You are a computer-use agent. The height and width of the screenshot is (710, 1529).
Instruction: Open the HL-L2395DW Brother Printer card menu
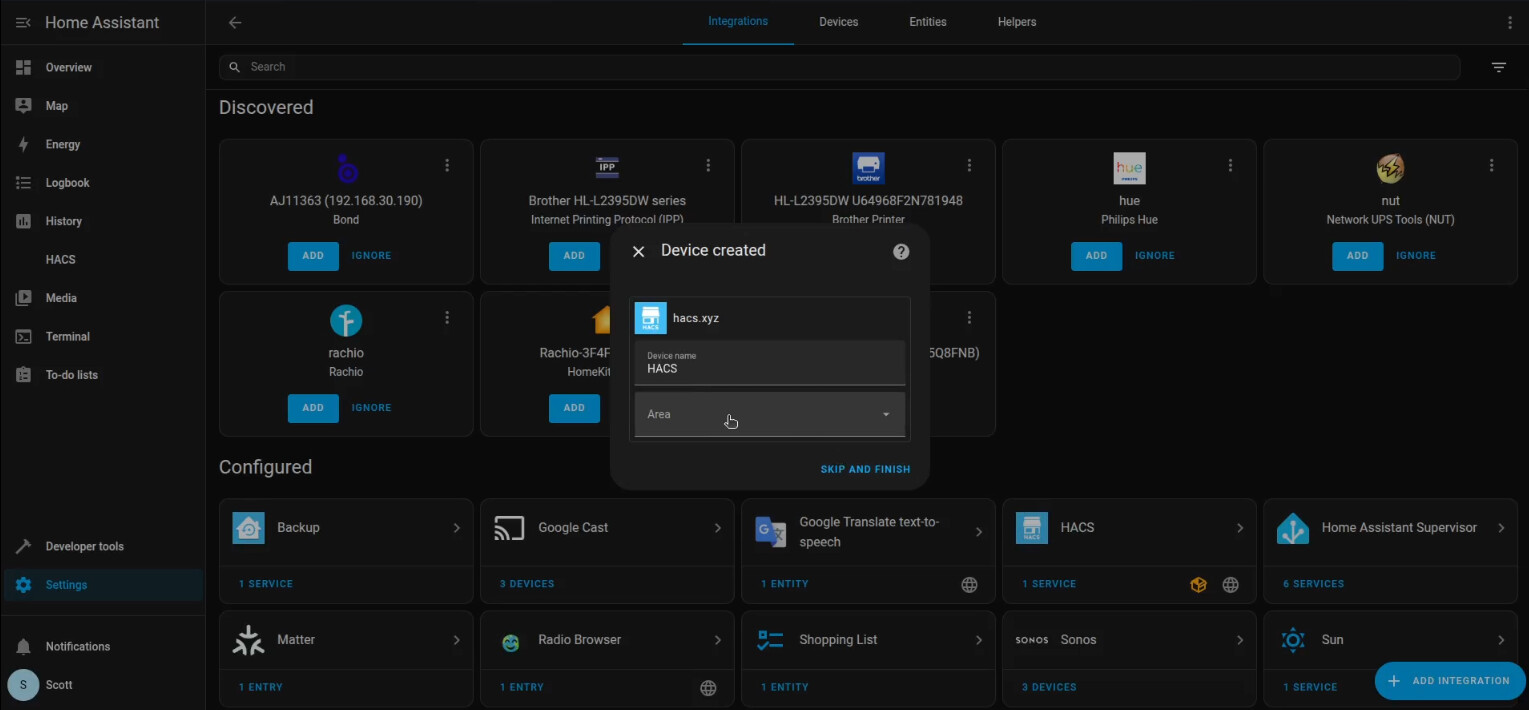pyautogui.click(x=969, y=165)
